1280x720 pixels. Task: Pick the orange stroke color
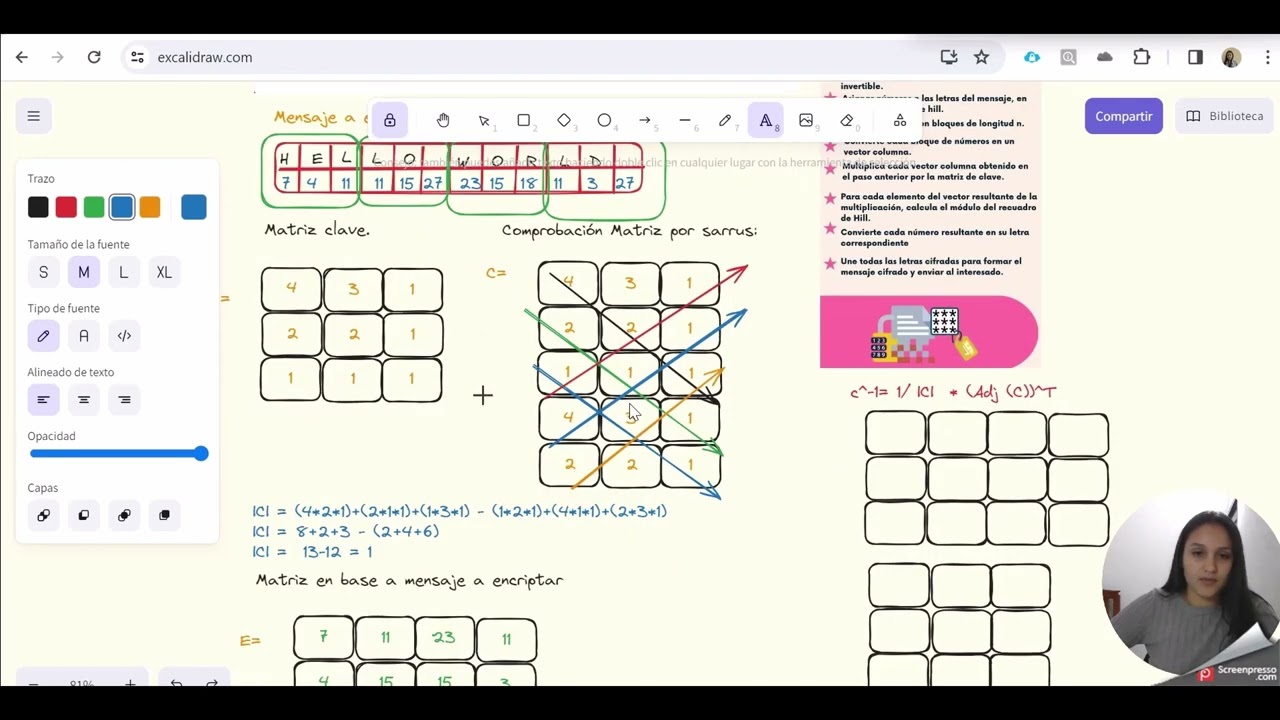[150, 207]
